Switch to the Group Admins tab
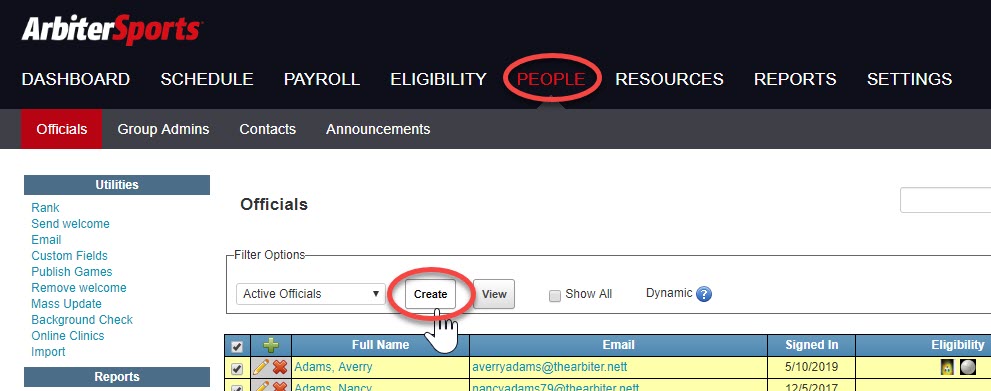 (x=163, y=129)
